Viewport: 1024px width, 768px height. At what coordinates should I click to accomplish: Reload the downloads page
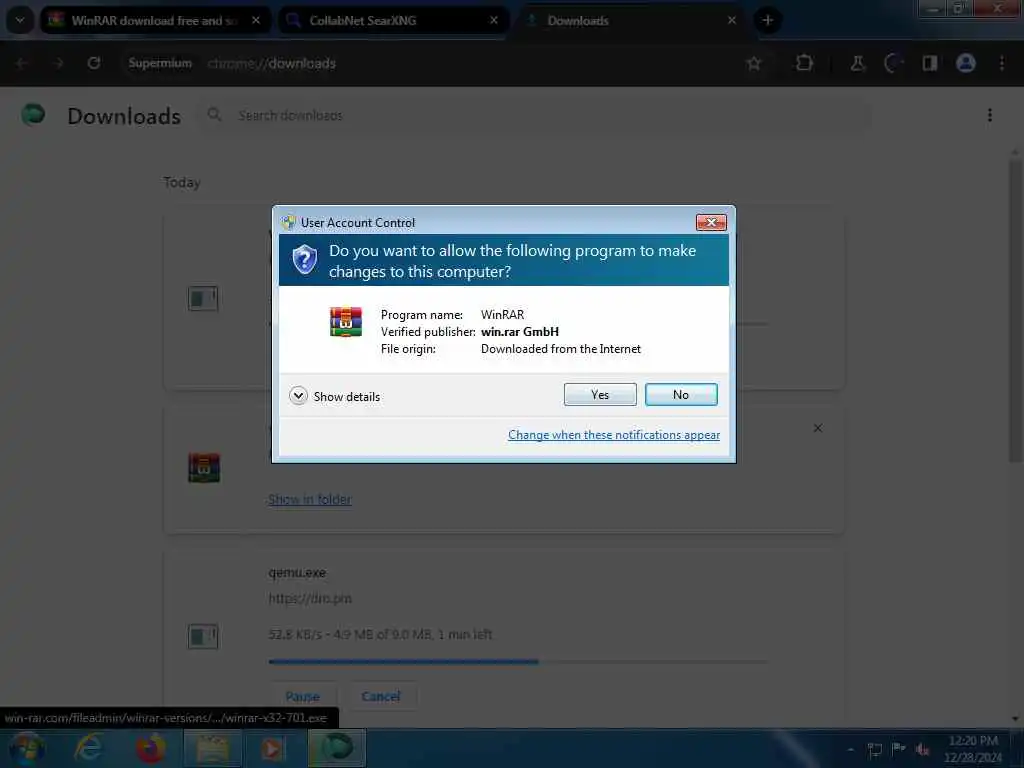(x=94, y=63)
